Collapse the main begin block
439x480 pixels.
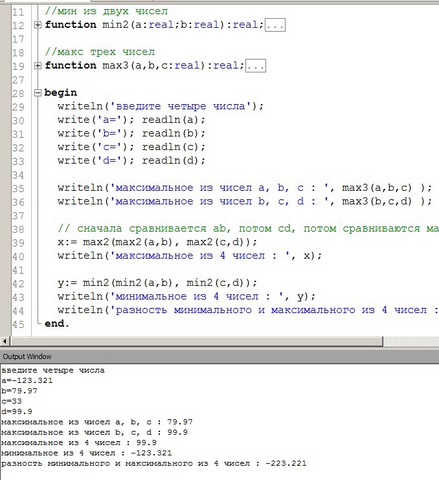coord(38,93)
